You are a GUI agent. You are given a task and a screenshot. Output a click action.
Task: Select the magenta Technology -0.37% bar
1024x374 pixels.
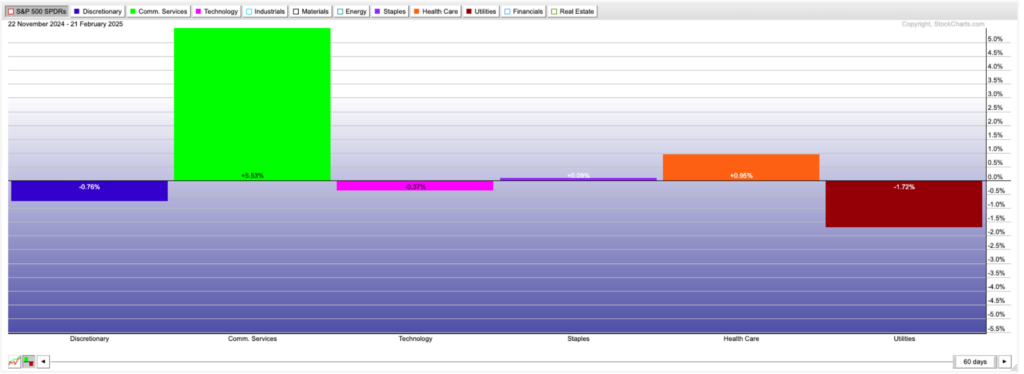click(x=415, y=185)
